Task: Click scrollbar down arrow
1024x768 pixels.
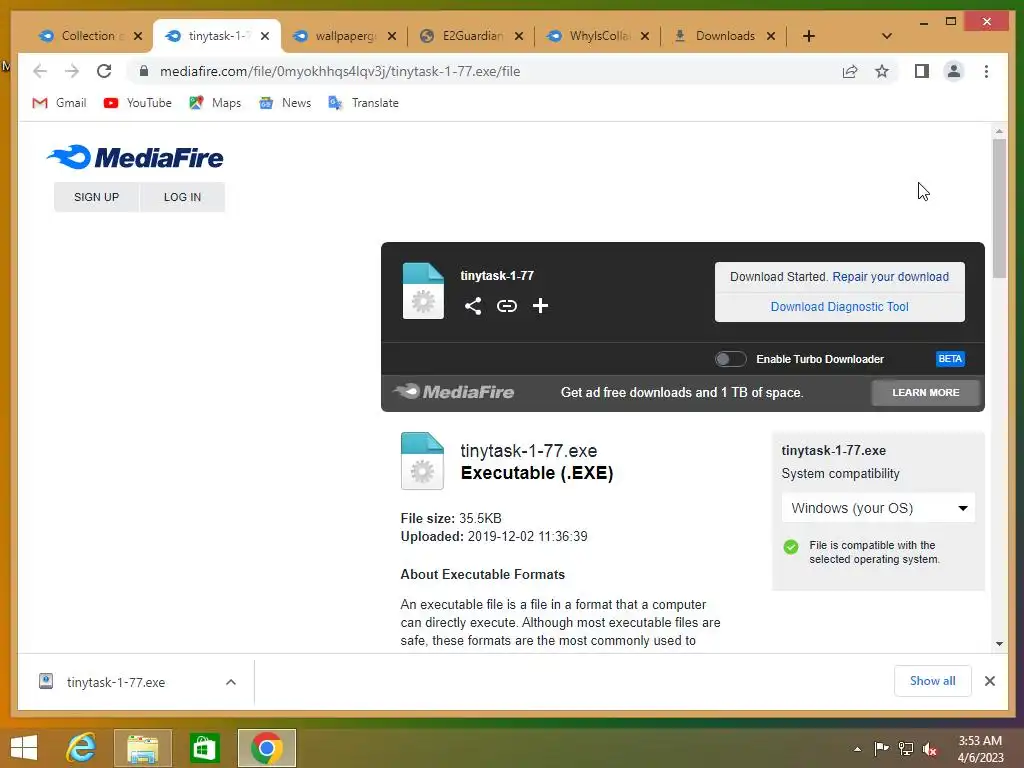Action: 999,644
